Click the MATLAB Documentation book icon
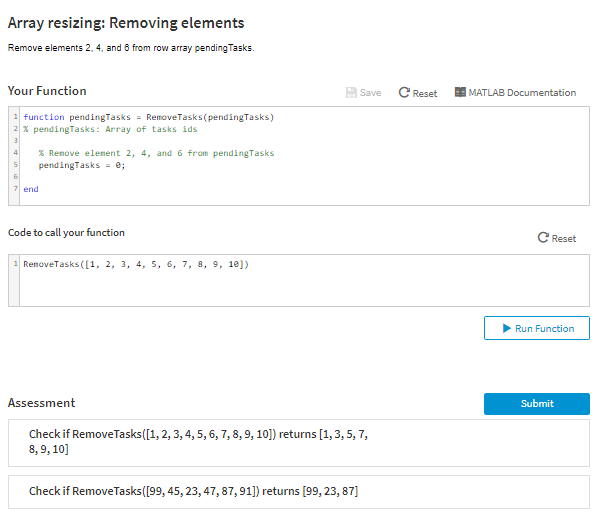601x519 pixels. pos(460,92)
